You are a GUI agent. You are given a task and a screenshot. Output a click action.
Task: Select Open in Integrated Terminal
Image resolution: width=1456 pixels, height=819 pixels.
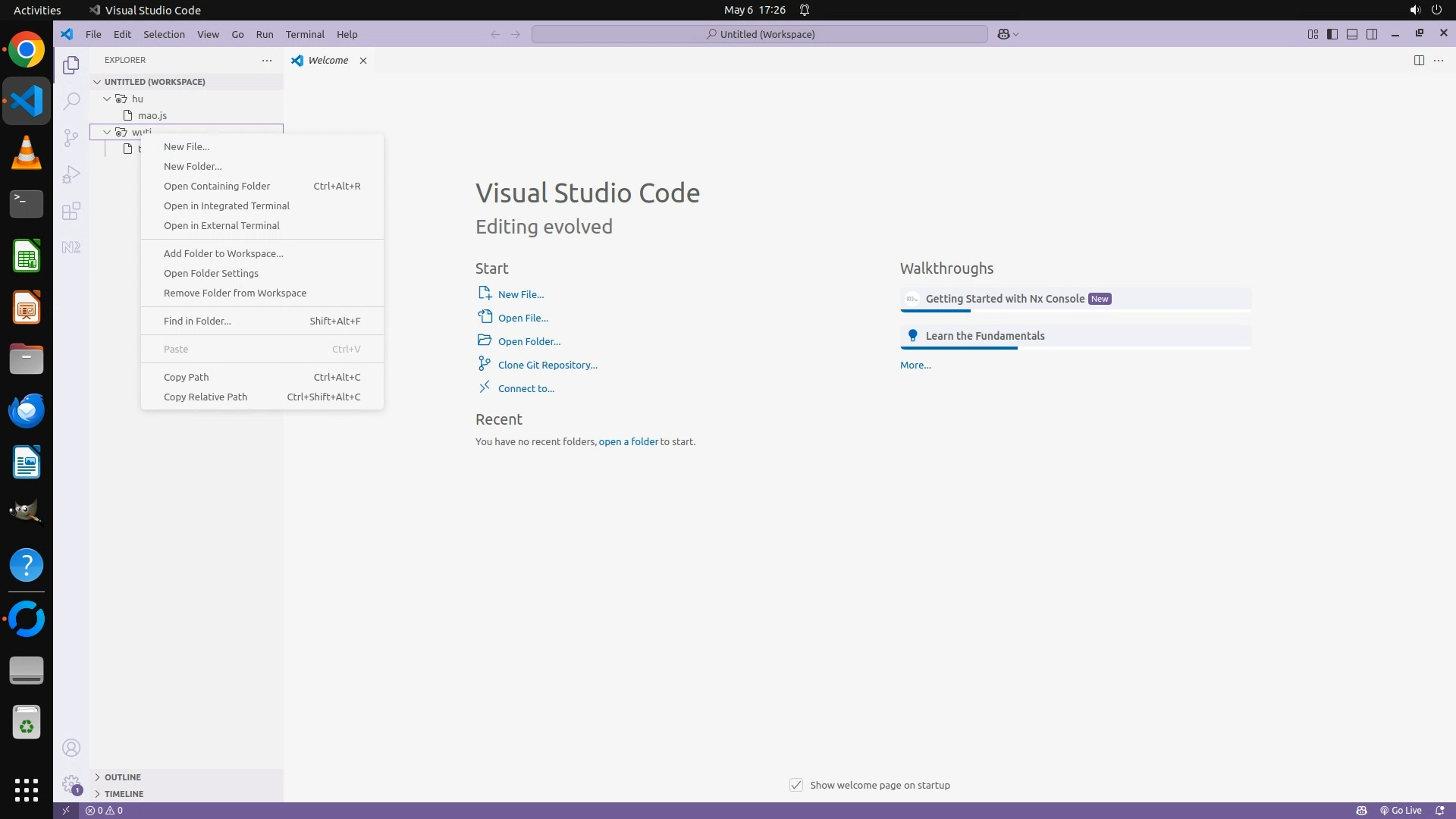(226, 206)
